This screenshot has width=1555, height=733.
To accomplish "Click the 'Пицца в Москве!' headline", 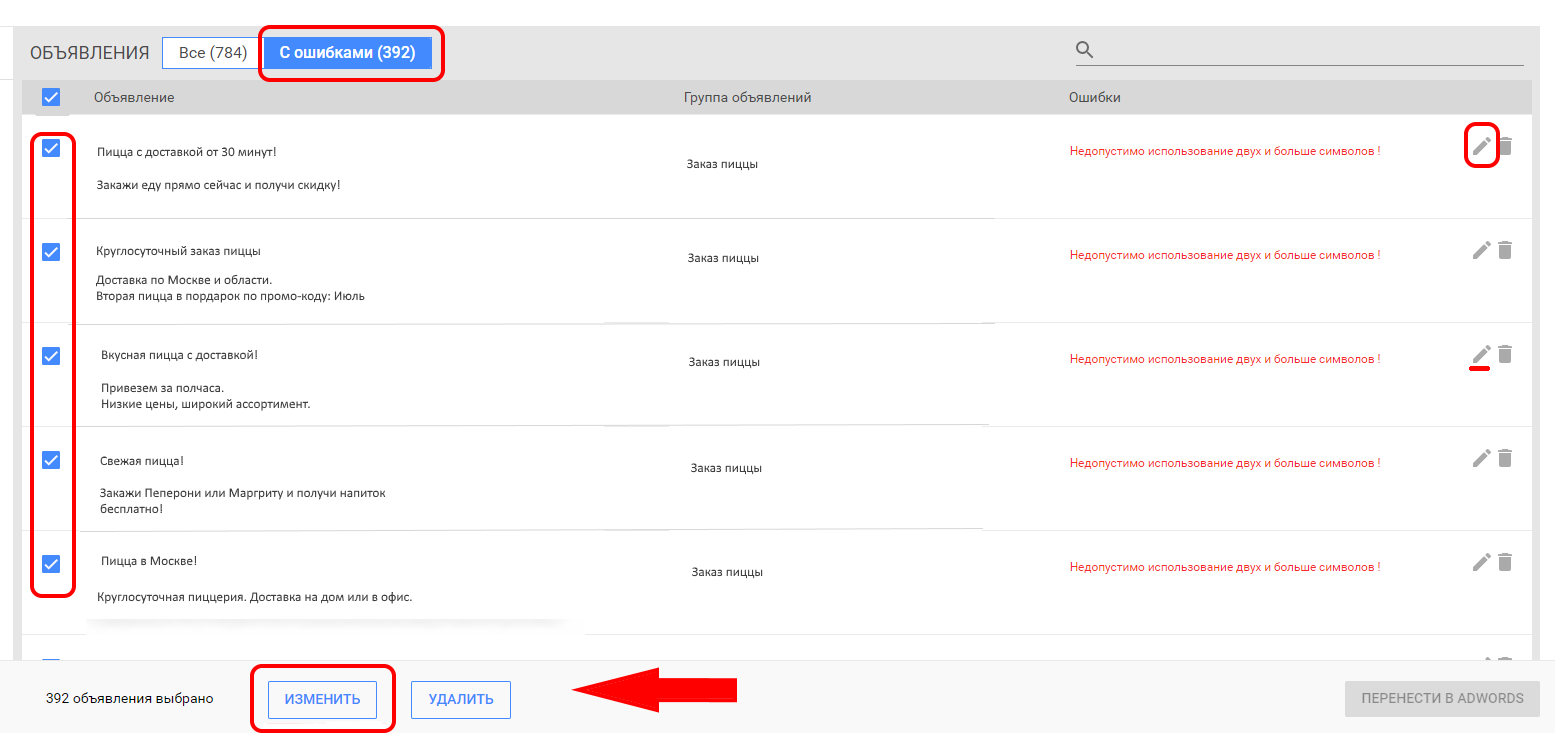I will click(149, 561).
